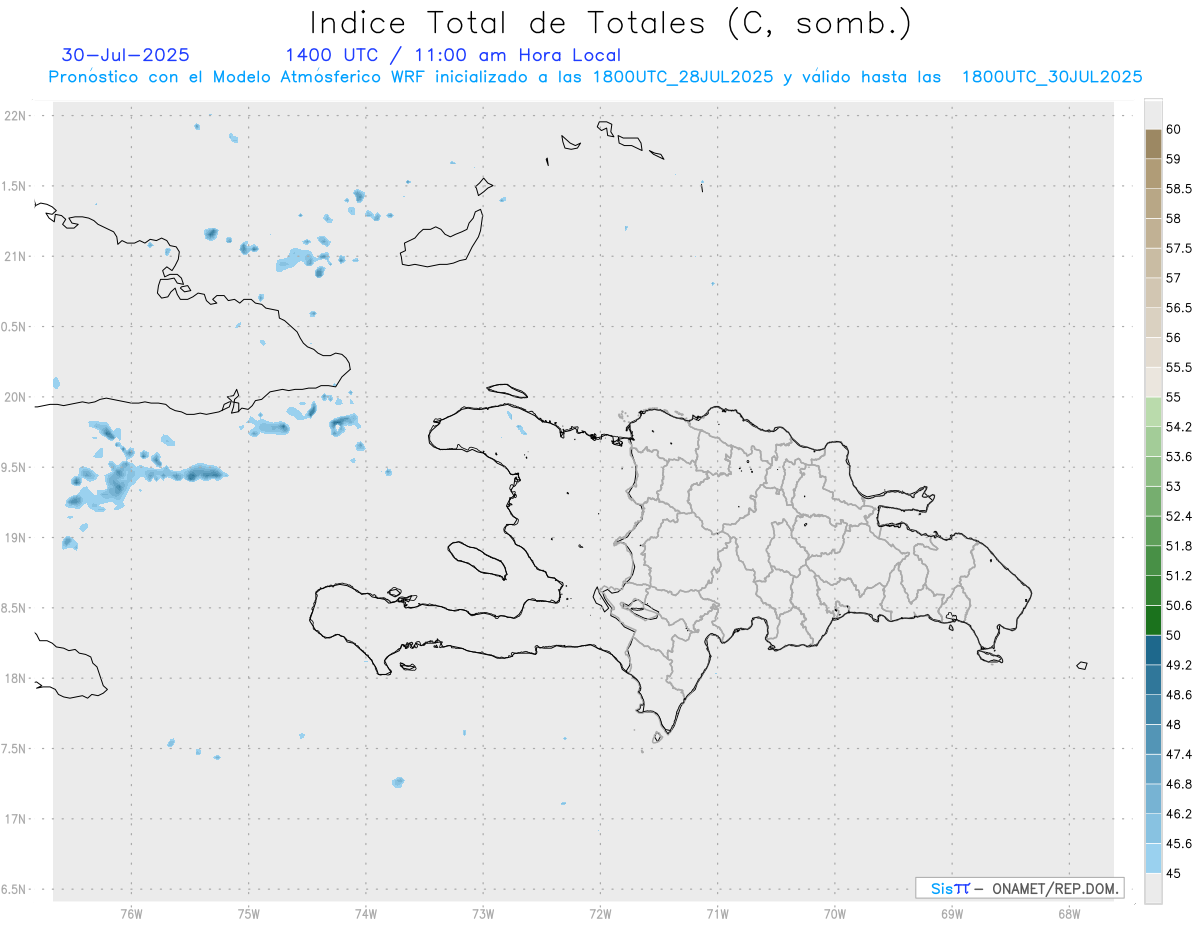
Task: Click the '48.6' colorbar label
Action: click(x=1178, y=695)
